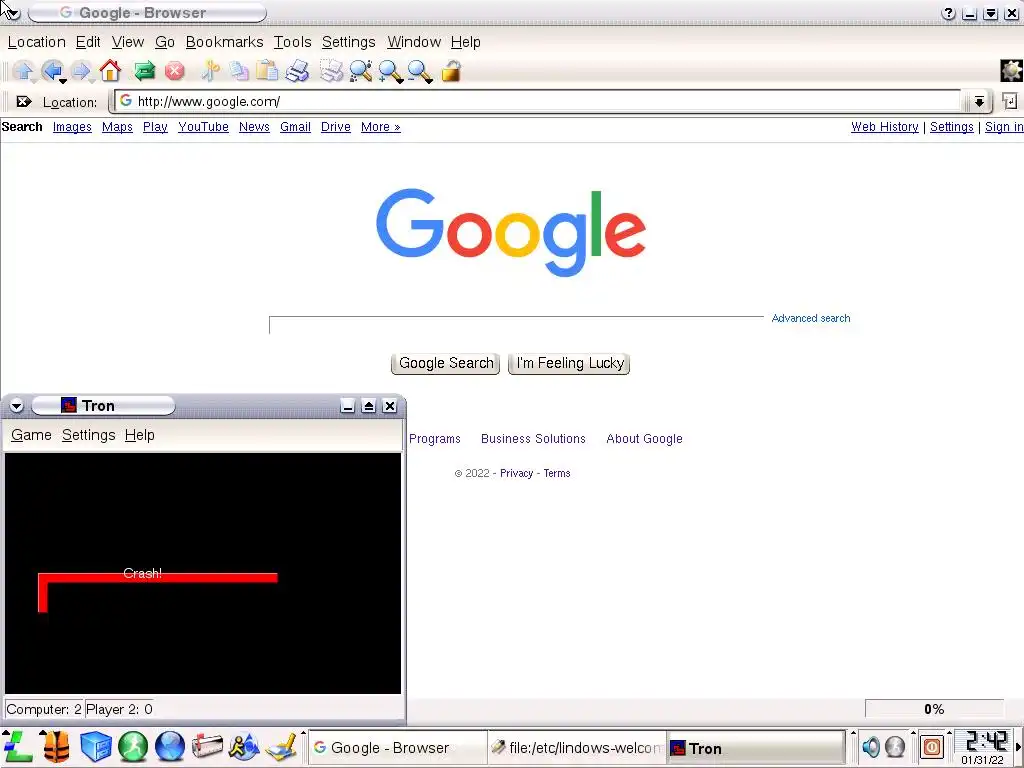
Task: Open the Tron window title menu arrow
Action: (16, 406)
